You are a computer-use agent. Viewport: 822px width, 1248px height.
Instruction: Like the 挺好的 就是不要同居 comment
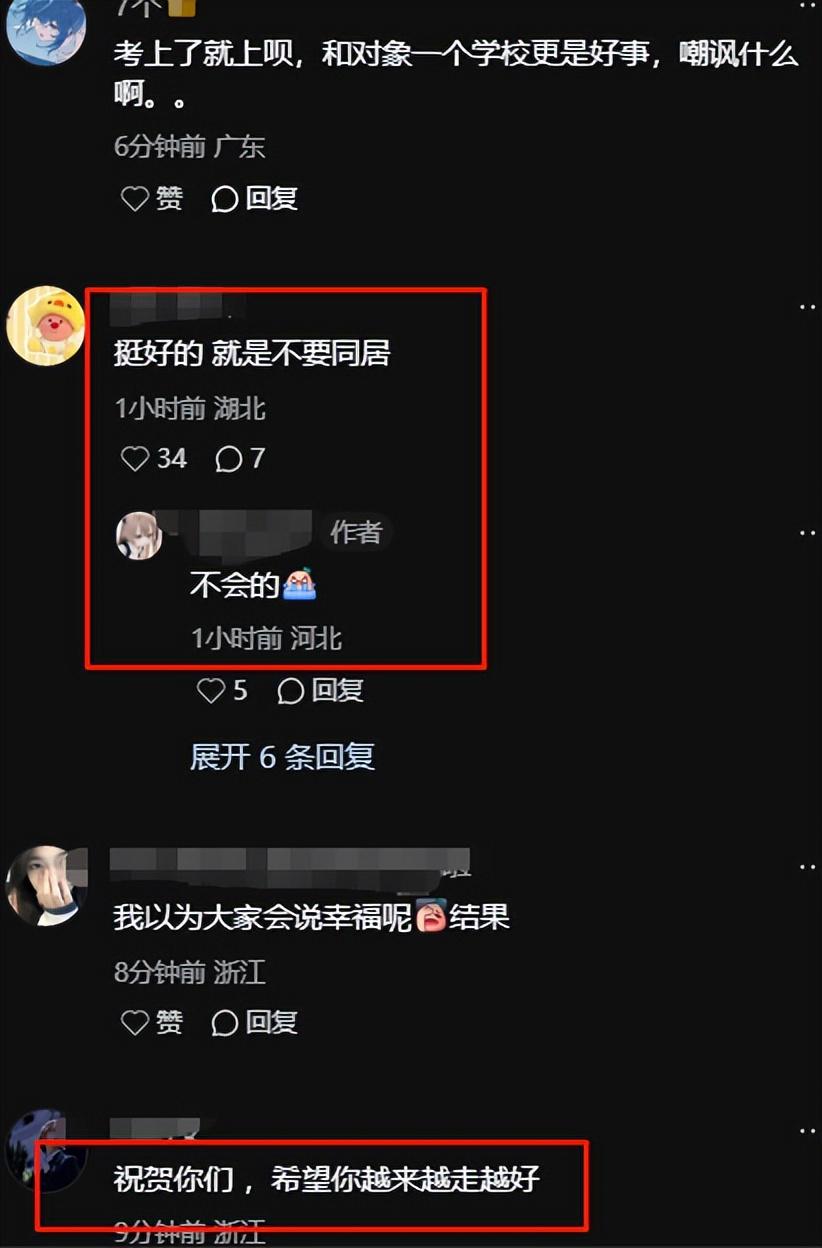pyautogui.click(x=154, y=458)
